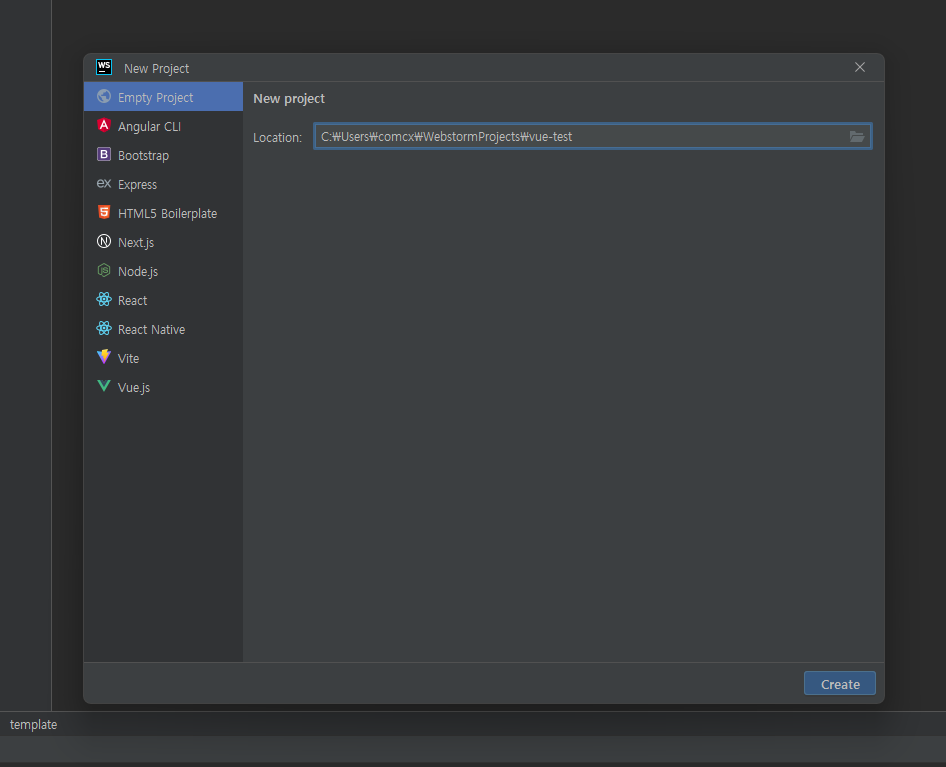The width and height of the screenshot is (946, 767).
Task: Click the Vue.js logo icon
Action: 104,386
